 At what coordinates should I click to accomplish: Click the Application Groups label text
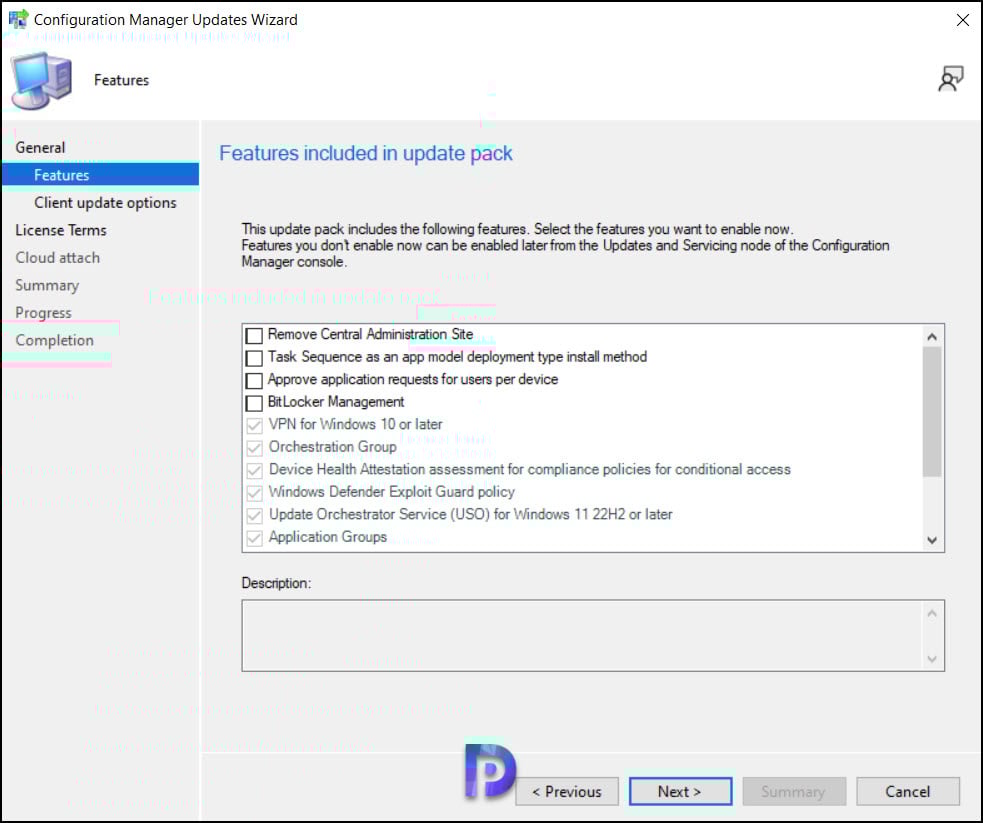coord(327,537)
